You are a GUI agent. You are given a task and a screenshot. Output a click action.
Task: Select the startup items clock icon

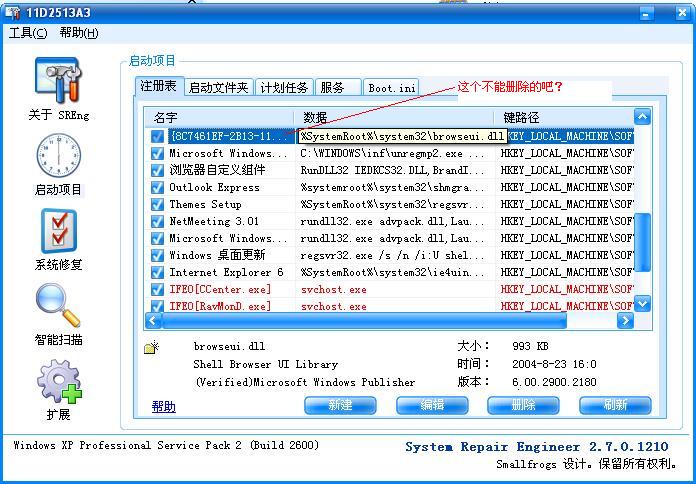[x=59, y=155]
